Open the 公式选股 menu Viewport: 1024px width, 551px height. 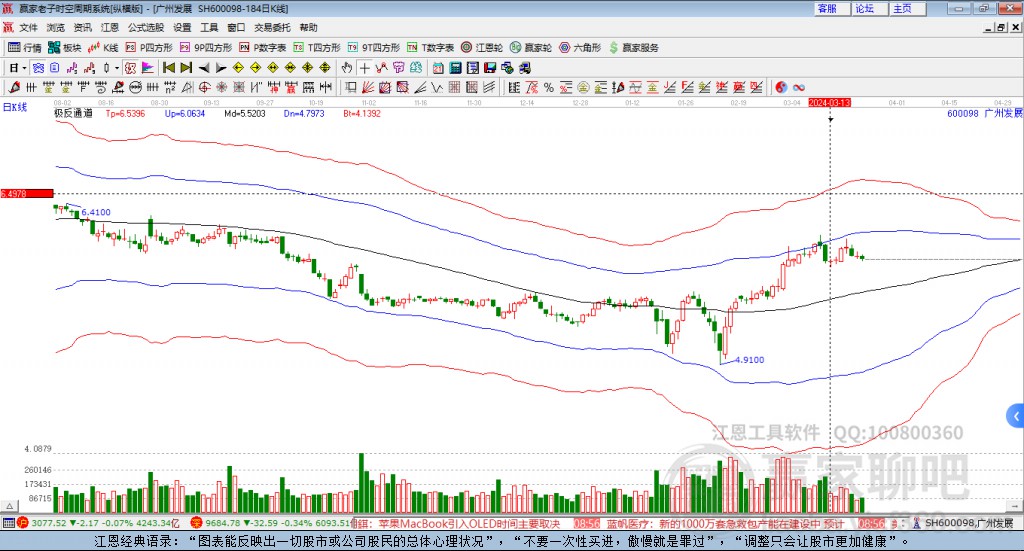click(146, 27)
